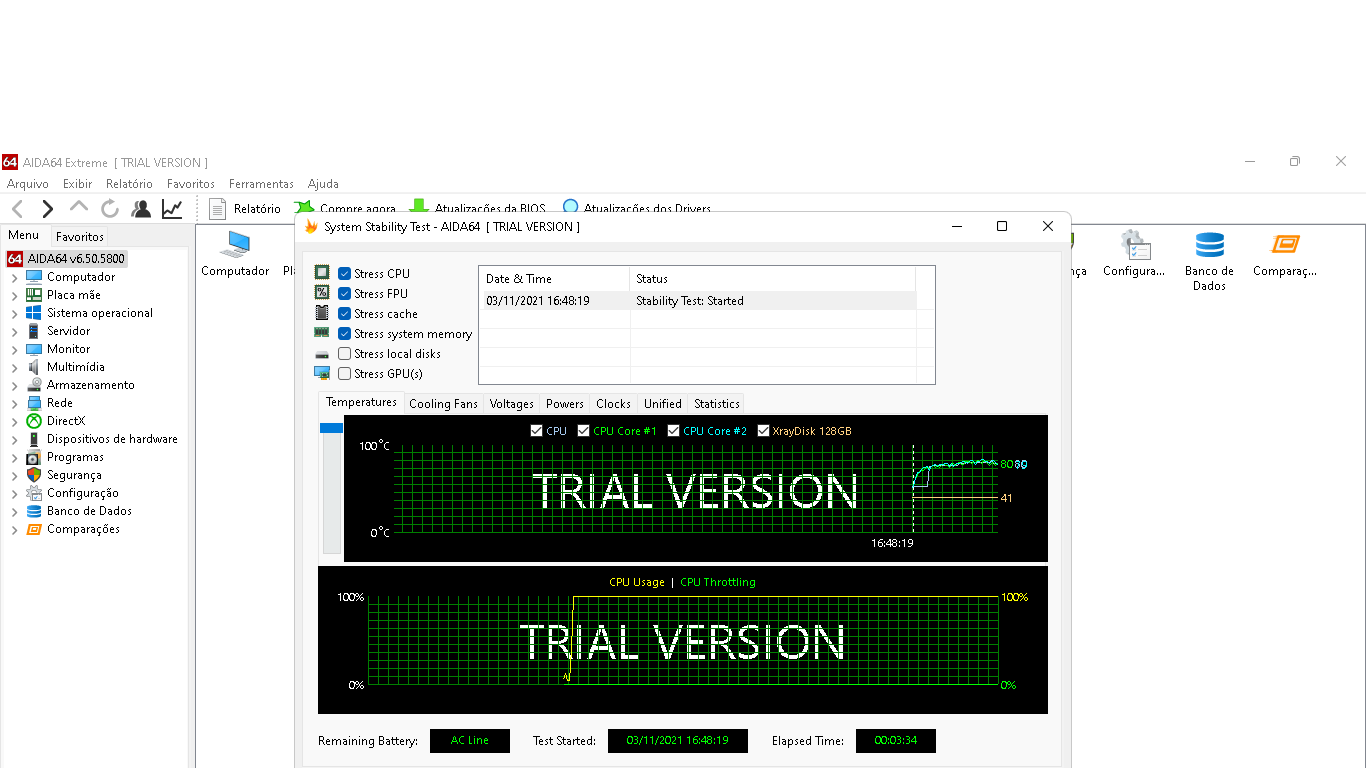This screenshot has height=768, width=1366.
Task: Click the DirectX Xbox icon in the tree
Action: point(34,421)
